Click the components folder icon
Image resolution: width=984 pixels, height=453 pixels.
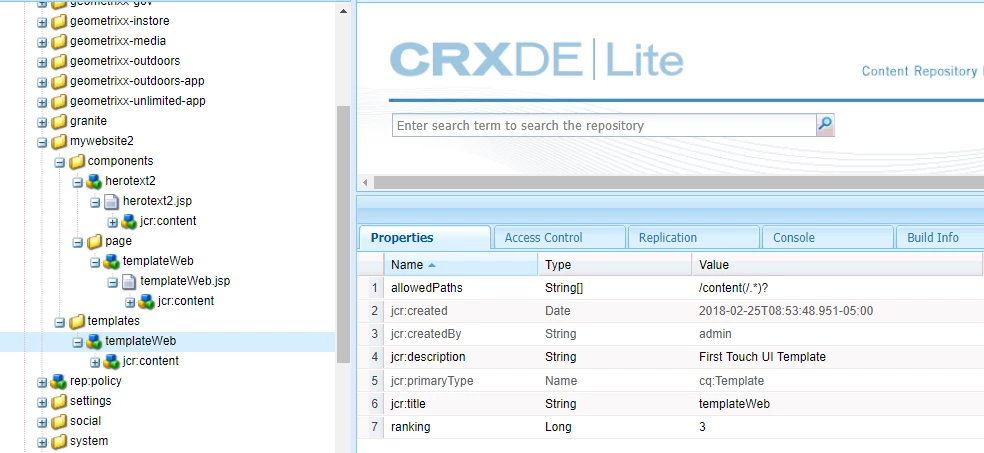click(x=77, y=161)
